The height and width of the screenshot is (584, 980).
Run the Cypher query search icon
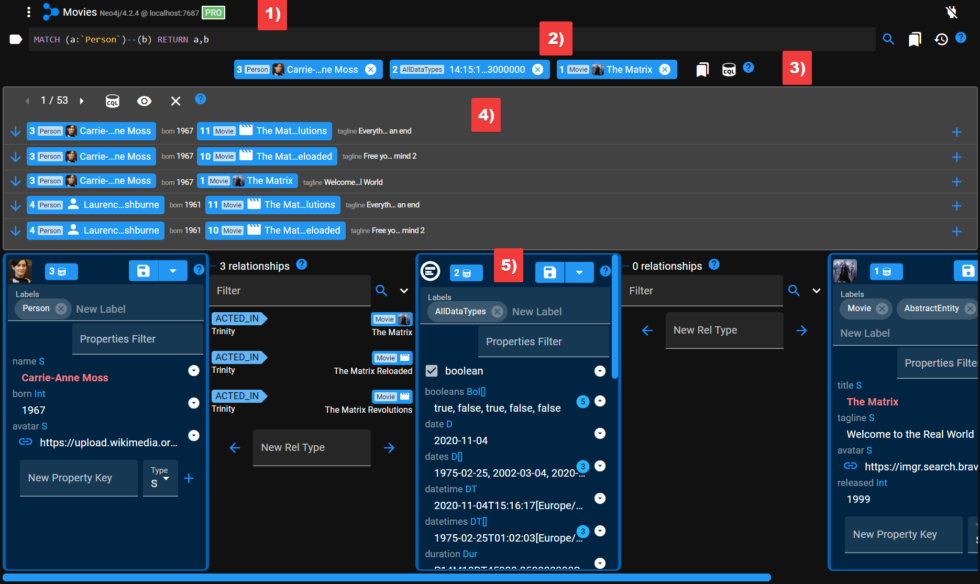(x=888, y=39)
